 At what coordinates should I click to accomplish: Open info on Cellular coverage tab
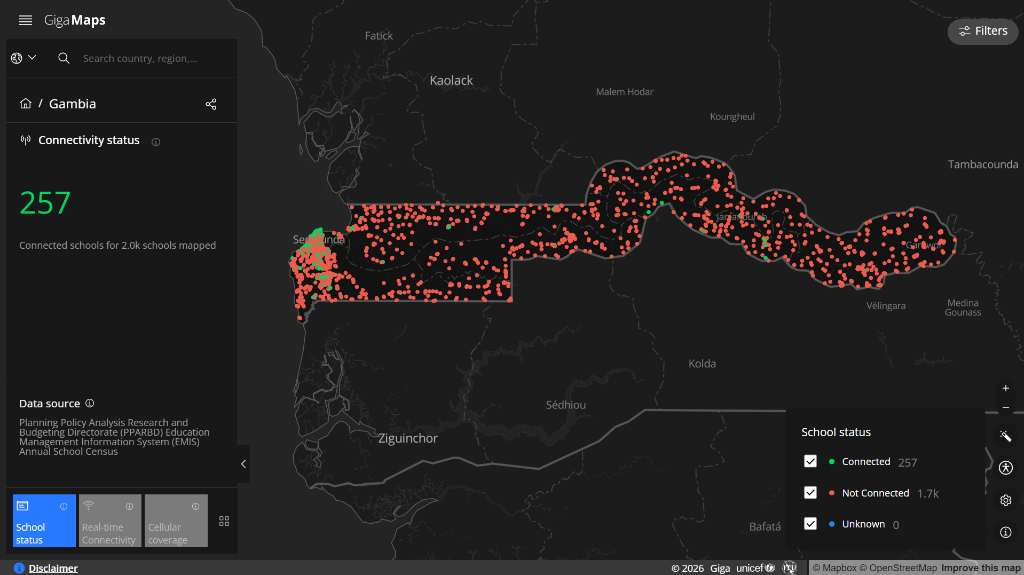(195, 506)
